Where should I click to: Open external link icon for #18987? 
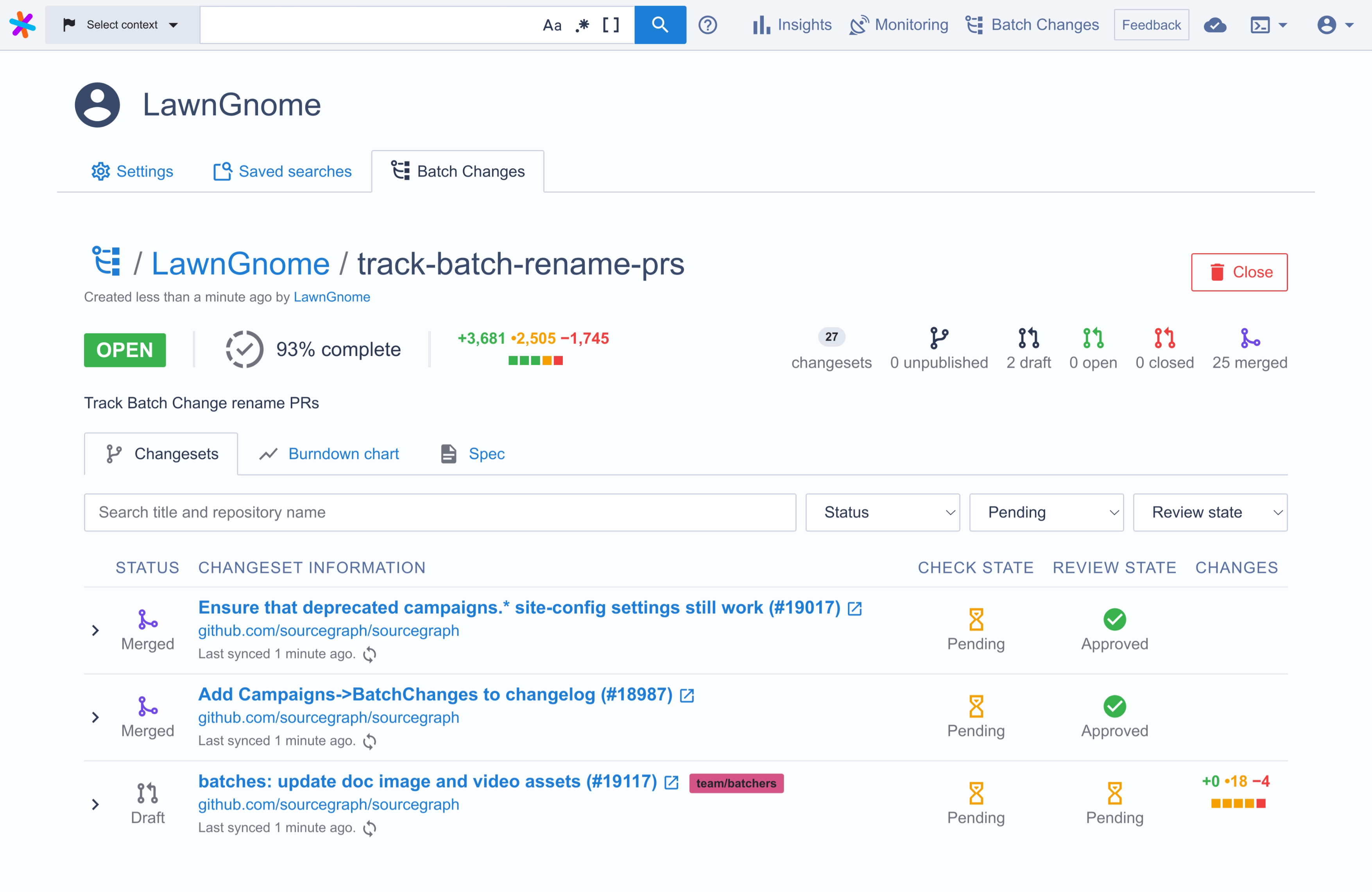tap(686, 695)
